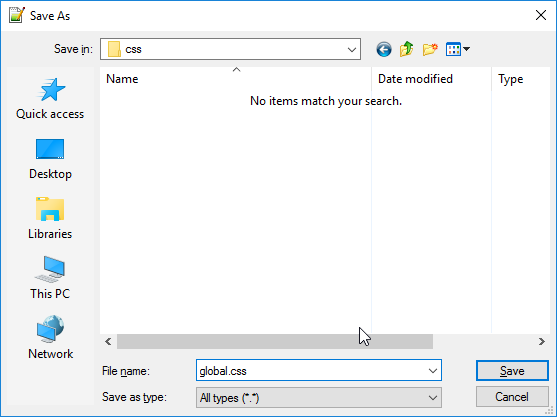Cancel the Save As dialog
The image size is (557, 417).
pyautogui.click(x=512, y=397)
